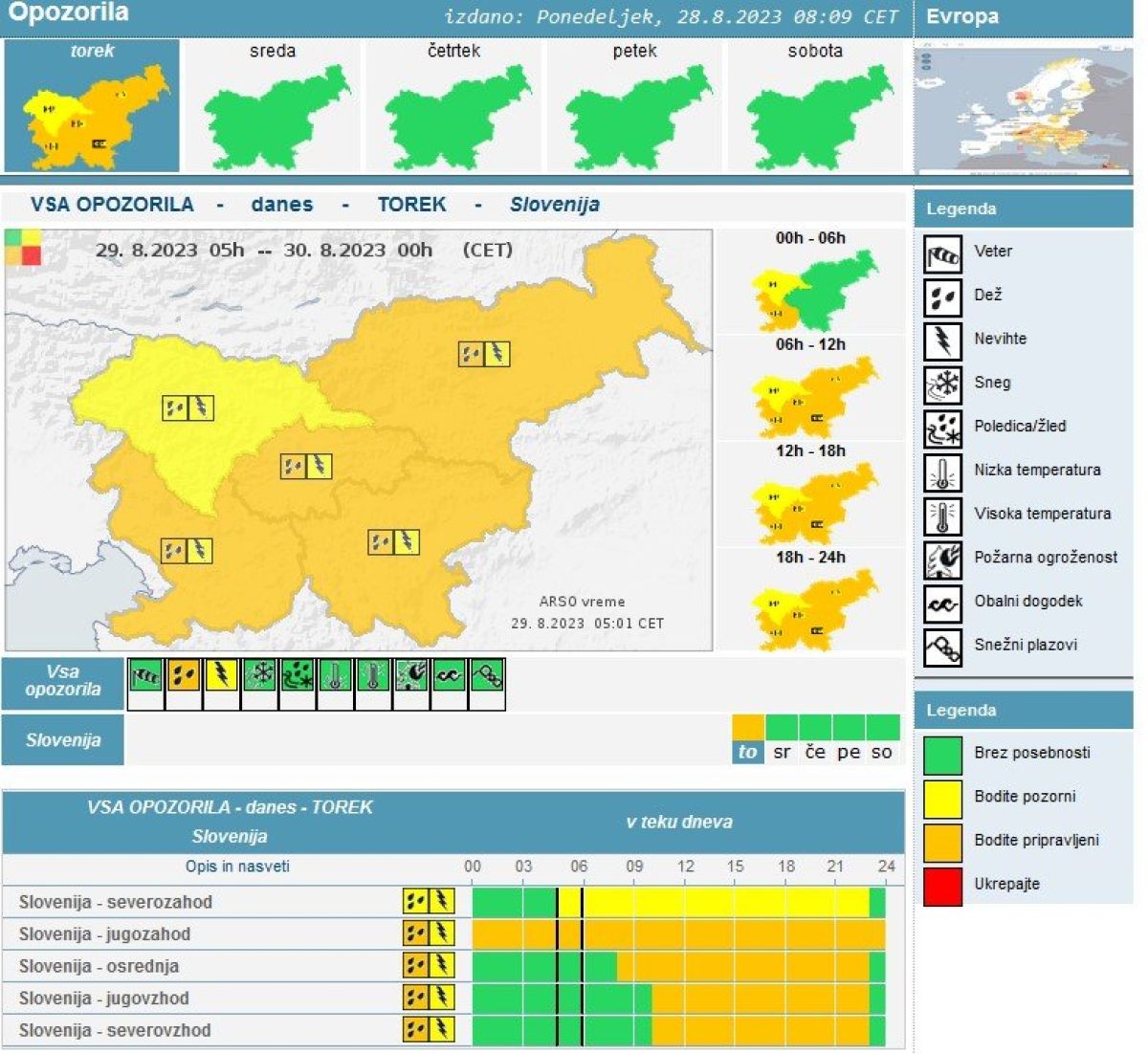
Task: Select the orange 'to' day swatch
Action: [748, 739]
